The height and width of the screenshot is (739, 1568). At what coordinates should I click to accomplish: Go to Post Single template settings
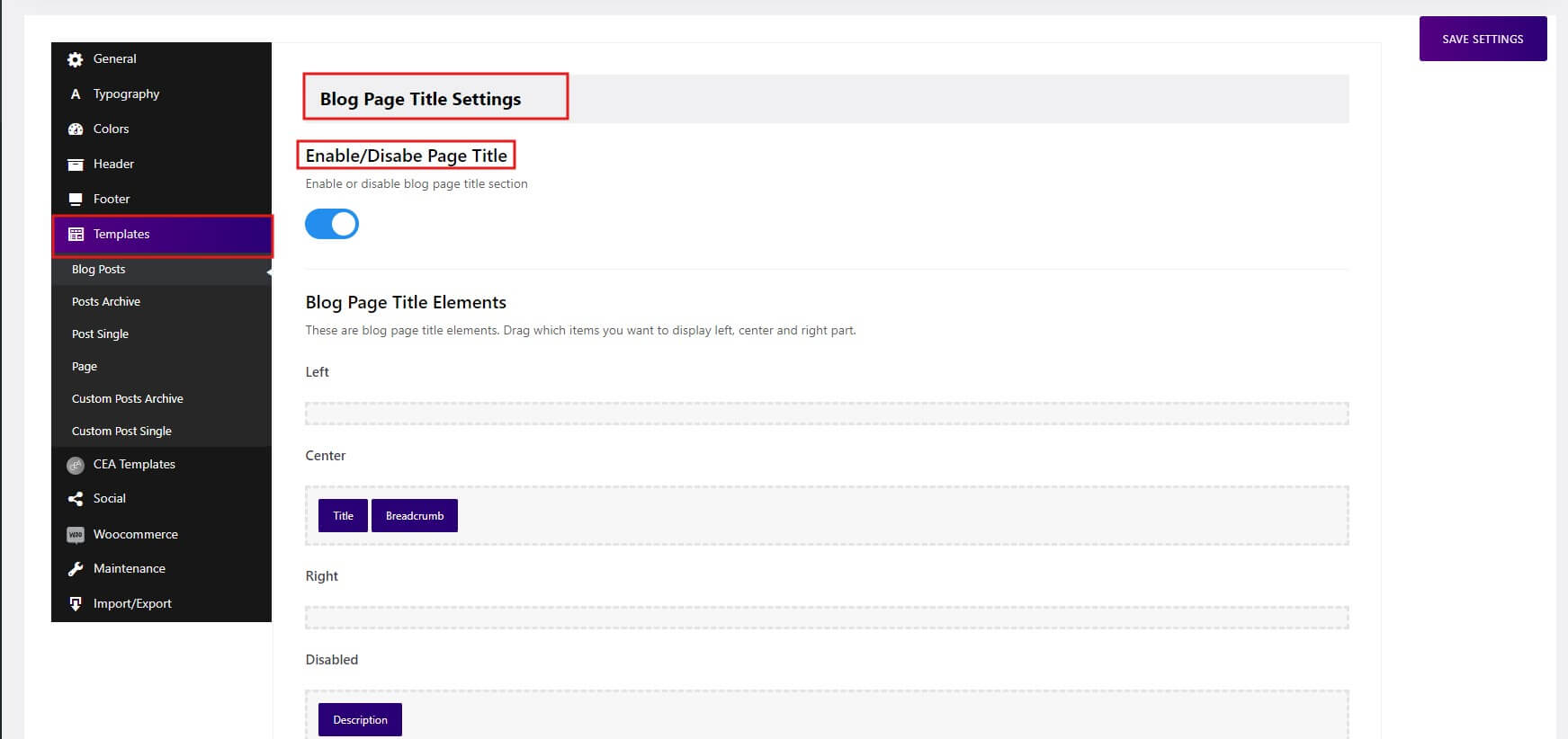[x=100, y=334]
